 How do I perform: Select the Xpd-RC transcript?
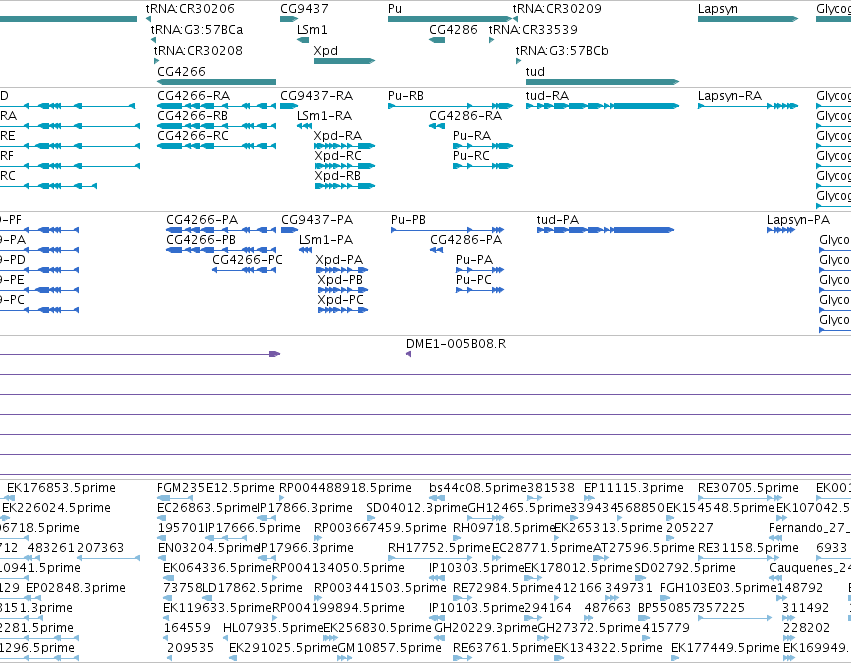click(344, 166)
